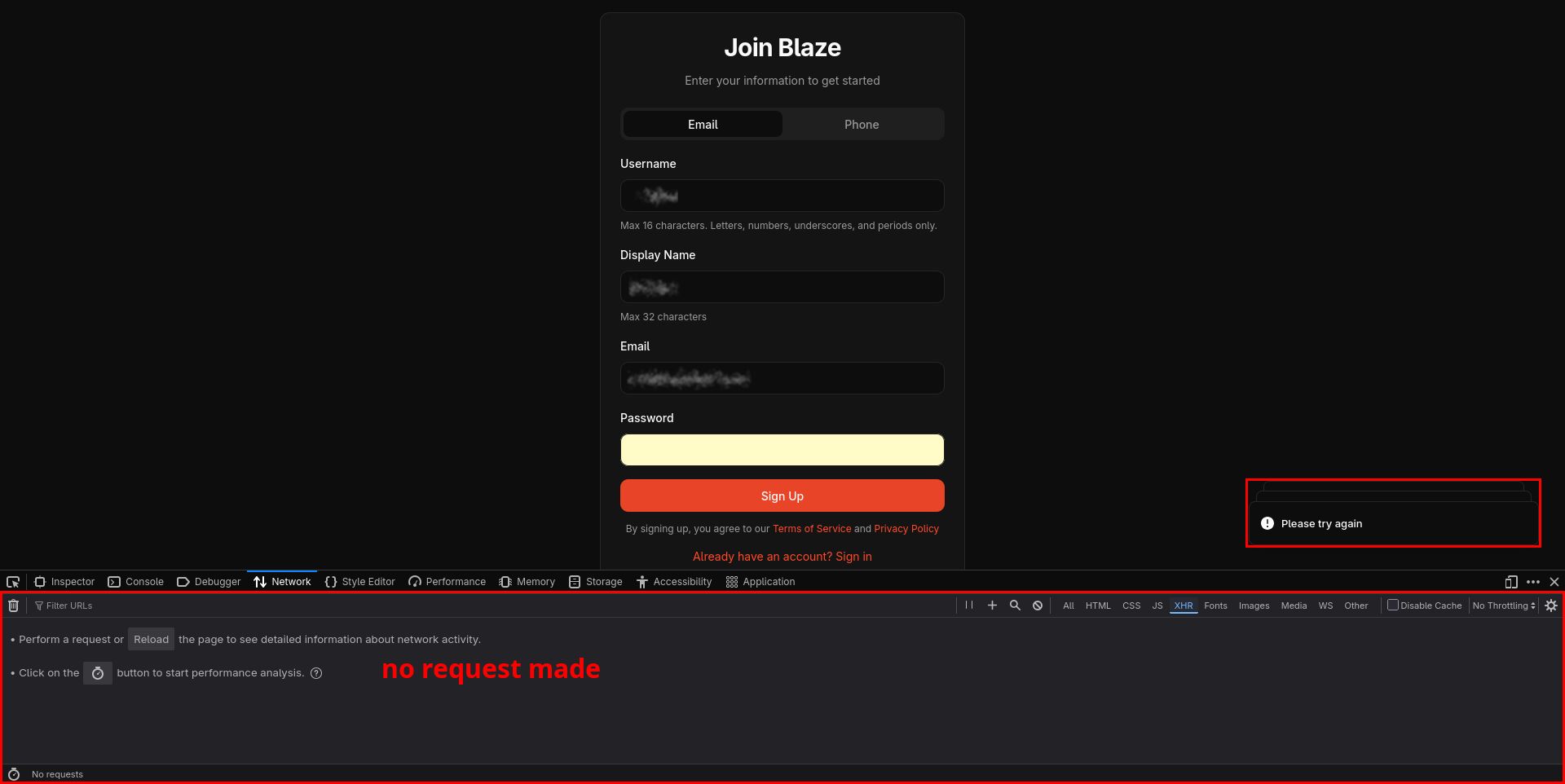This screenshot has height=784, width=1565.
Task: Switch to the Inspector tab
Action: coord(64,582)
